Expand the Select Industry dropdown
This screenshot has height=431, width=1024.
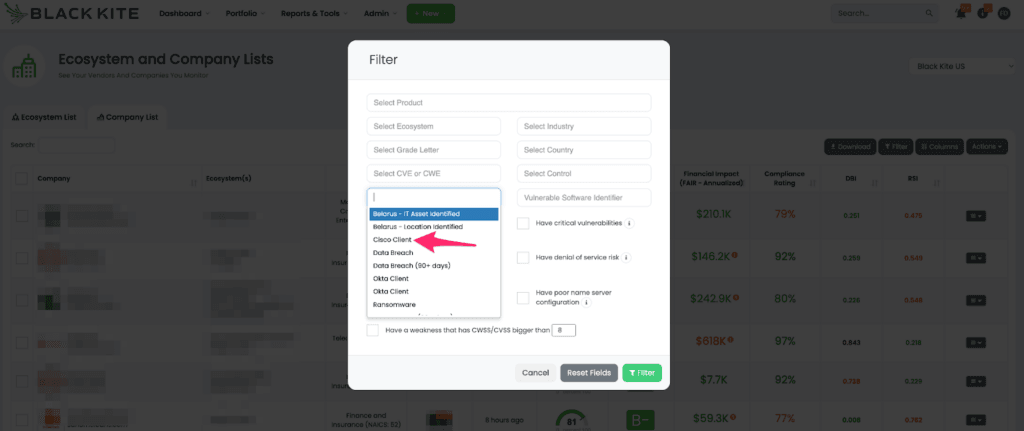click(583, 126)
